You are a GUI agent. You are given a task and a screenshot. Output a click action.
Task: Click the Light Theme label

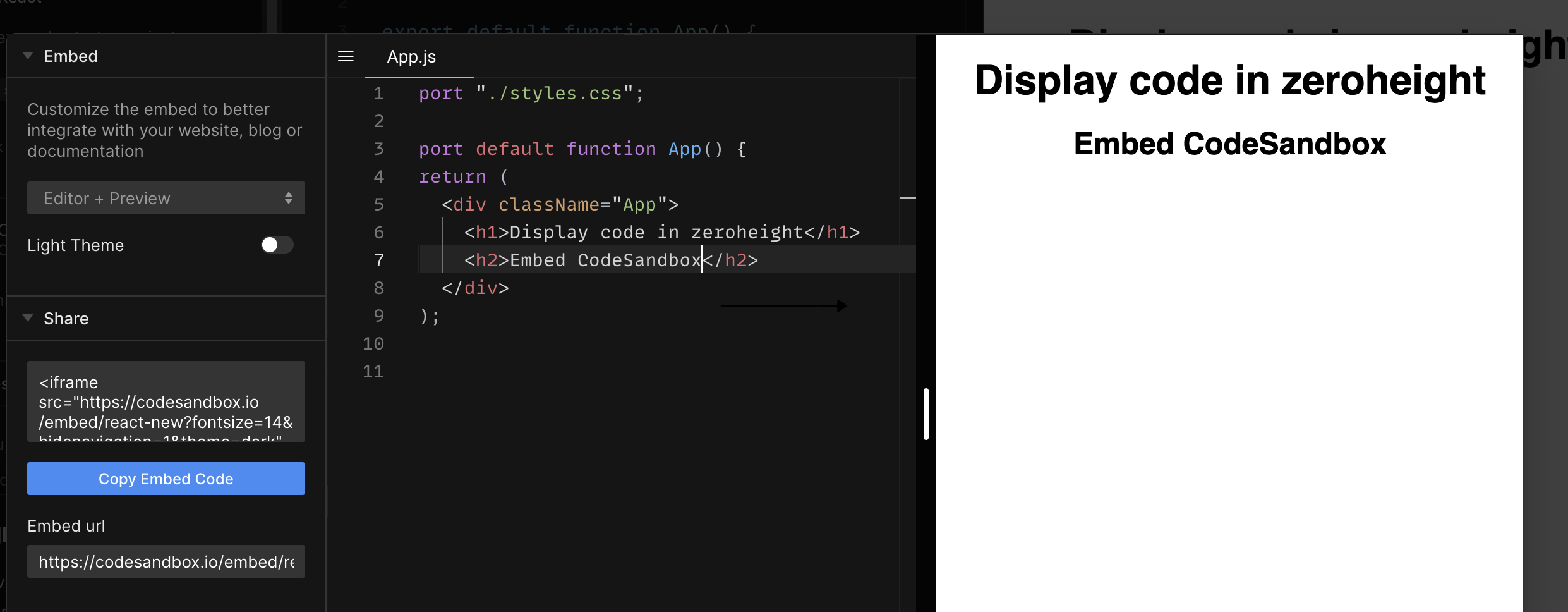[x=76, y=245]
